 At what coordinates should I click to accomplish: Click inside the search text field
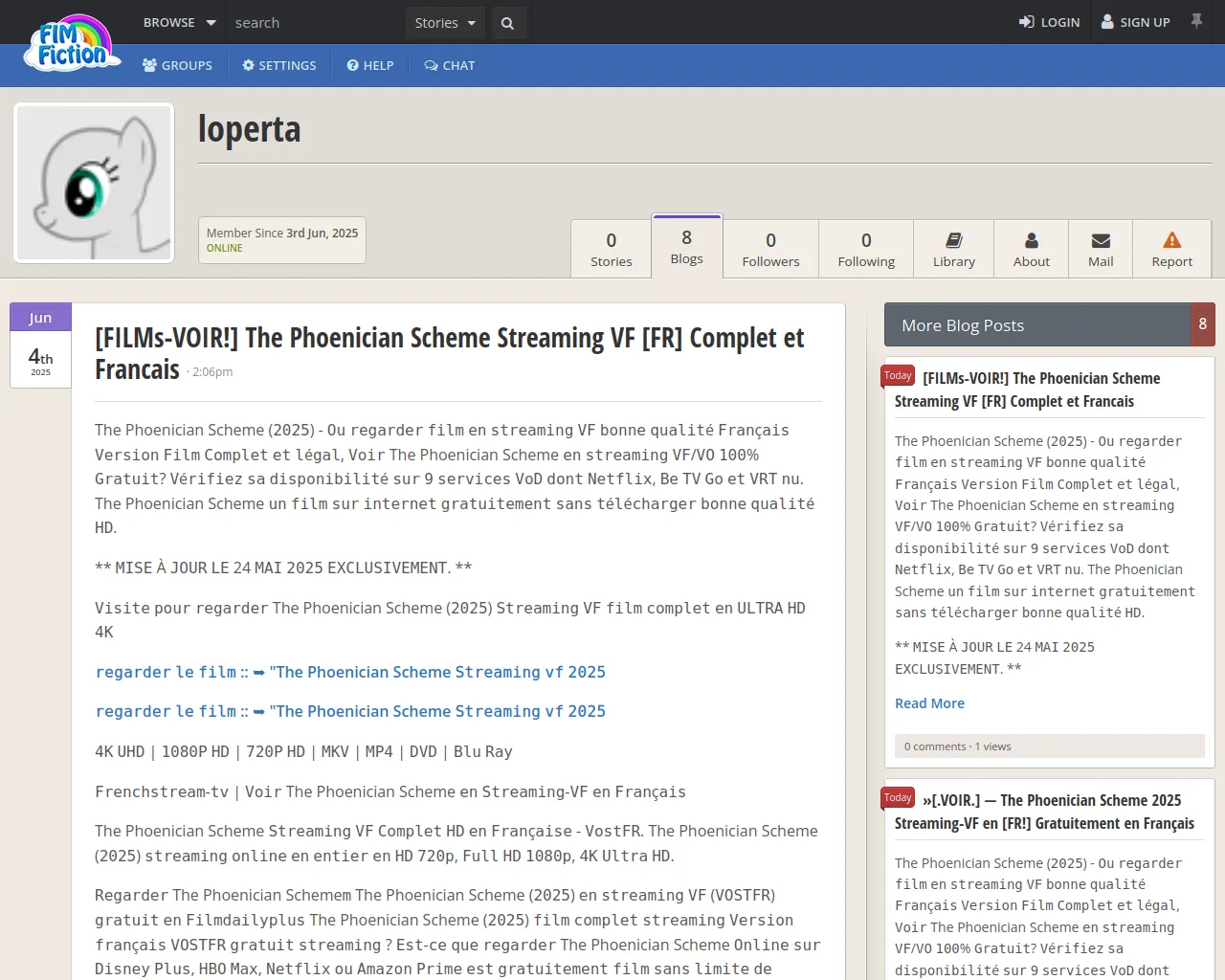point(316,23)
